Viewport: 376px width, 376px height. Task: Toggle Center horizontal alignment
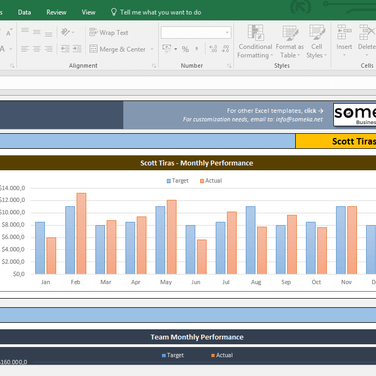[37, 49]
